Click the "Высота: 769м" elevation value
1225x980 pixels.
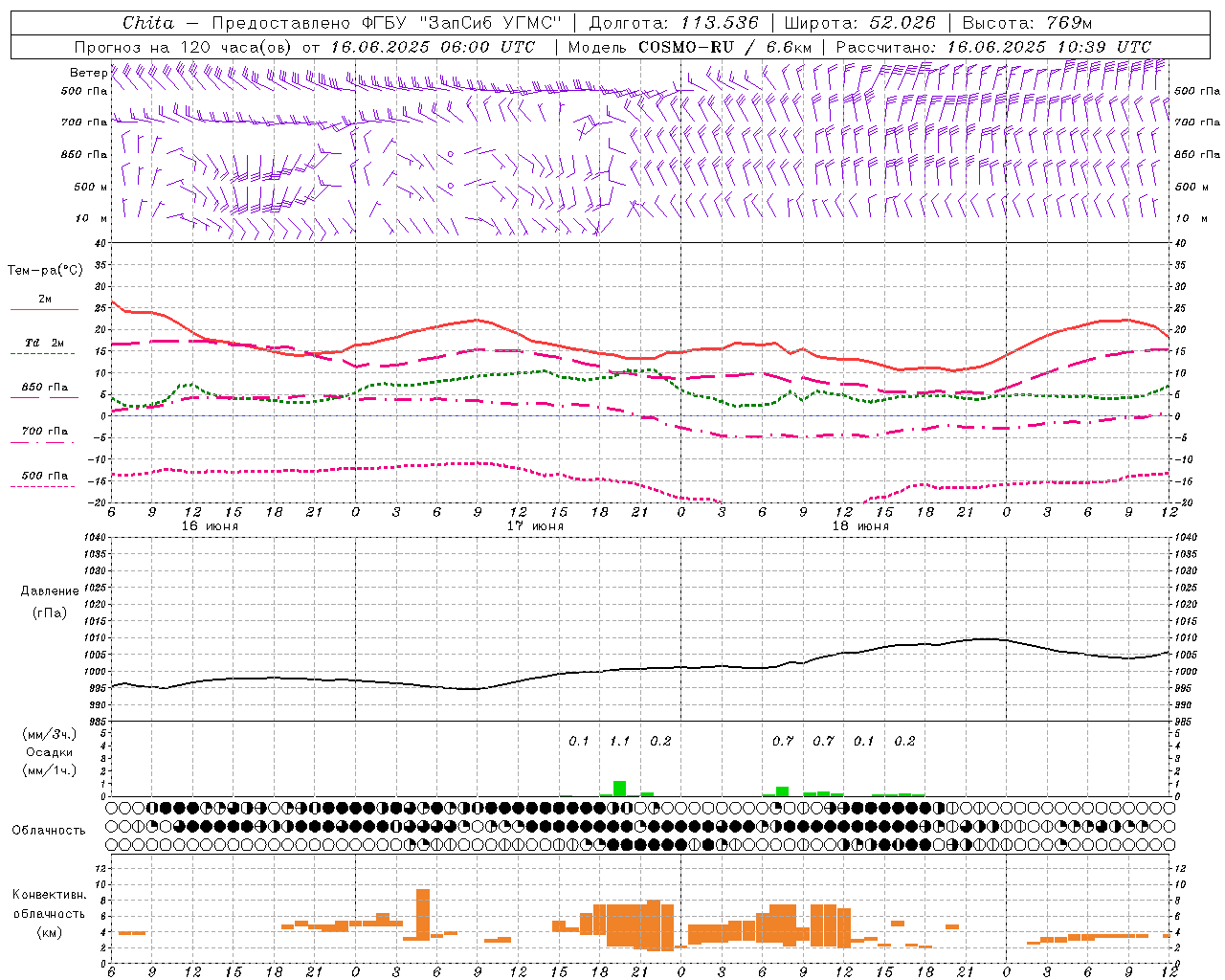pyautogui.click(x=1027, y=23)
